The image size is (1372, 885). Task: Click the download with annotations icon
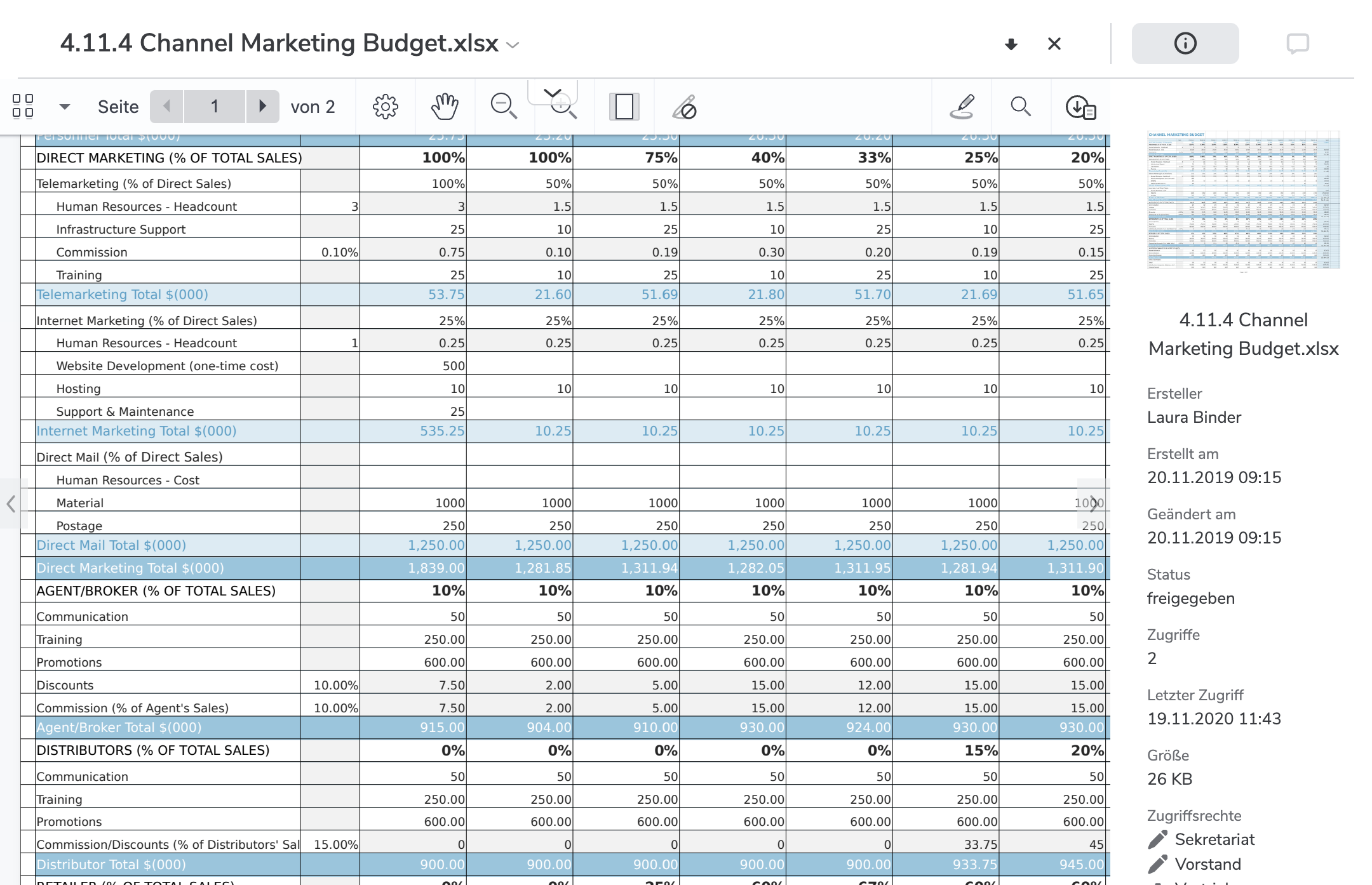[1080, 107]
